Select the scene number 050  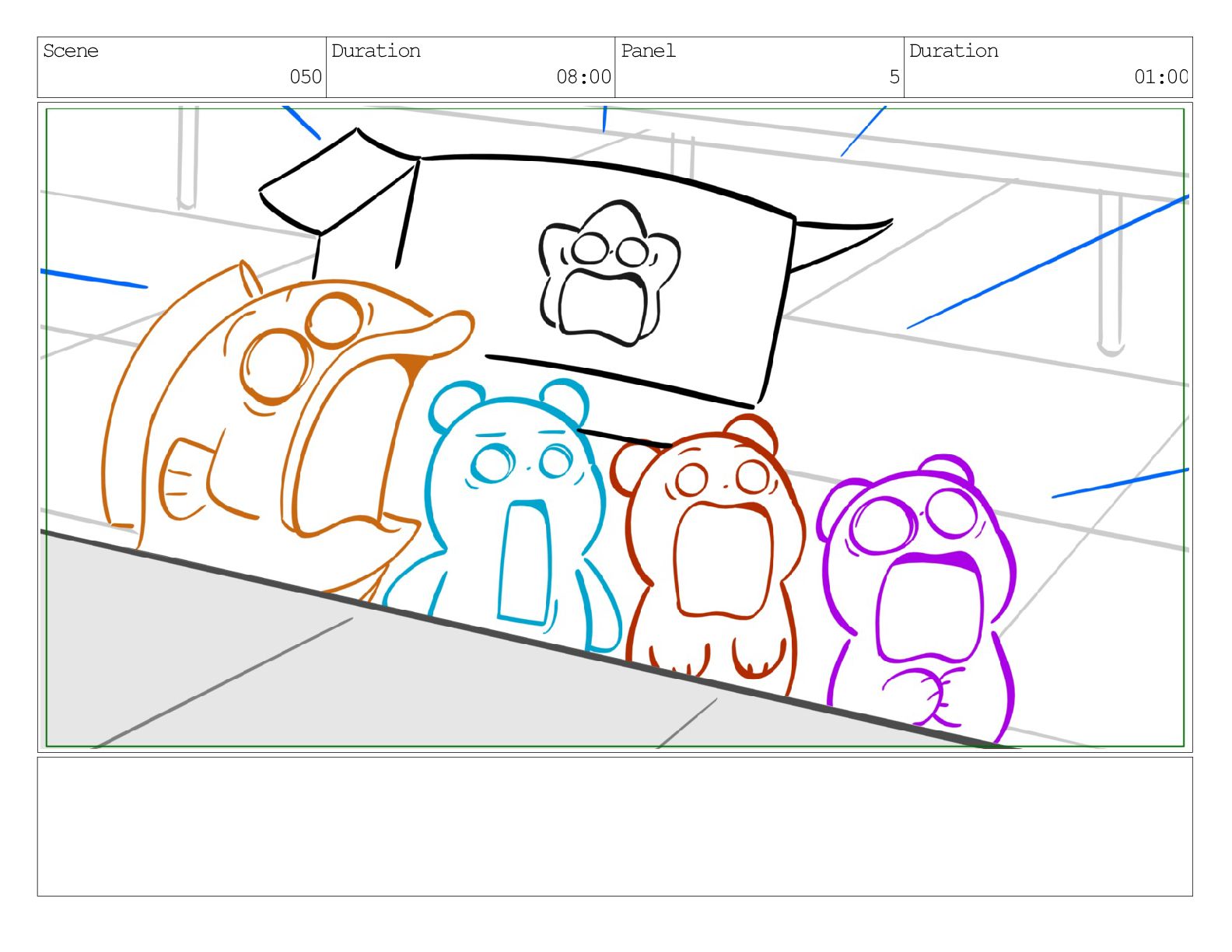point(306,77)
